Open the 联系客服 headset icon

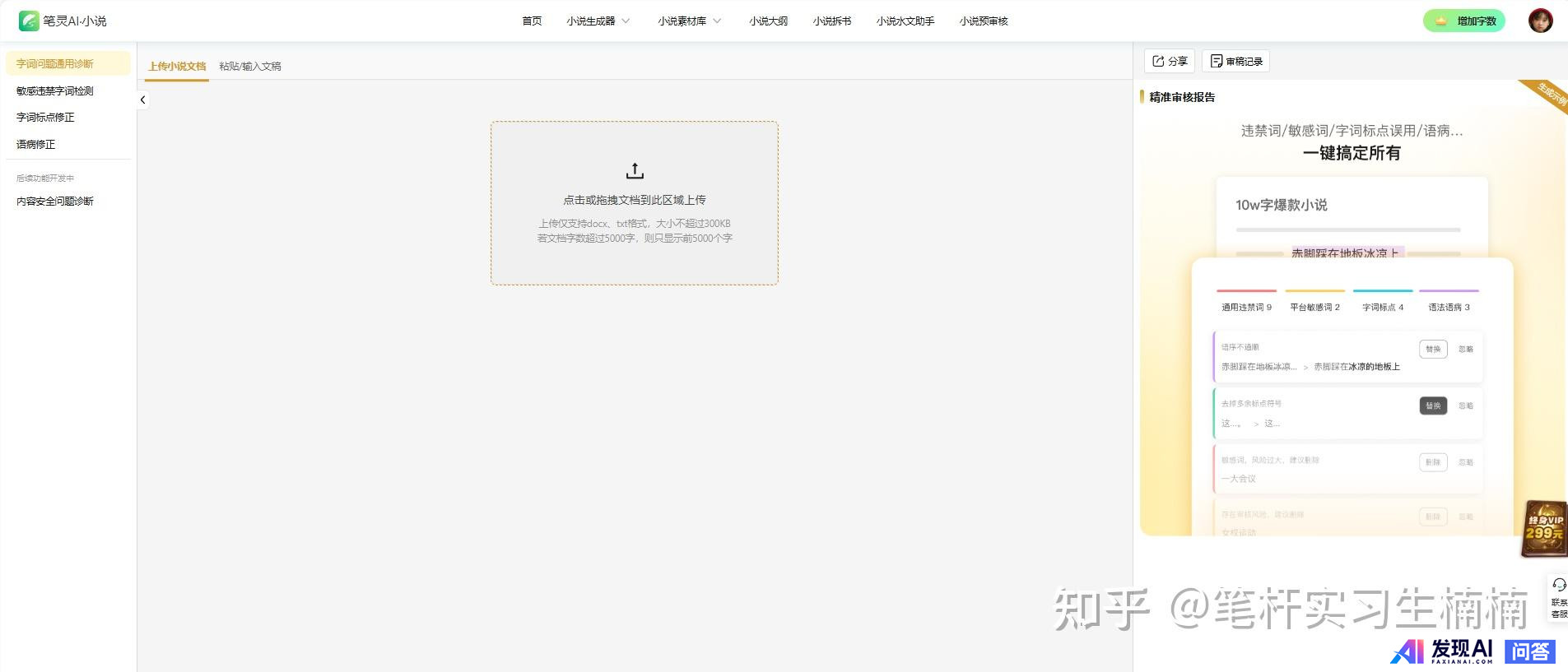(1558, 586)
